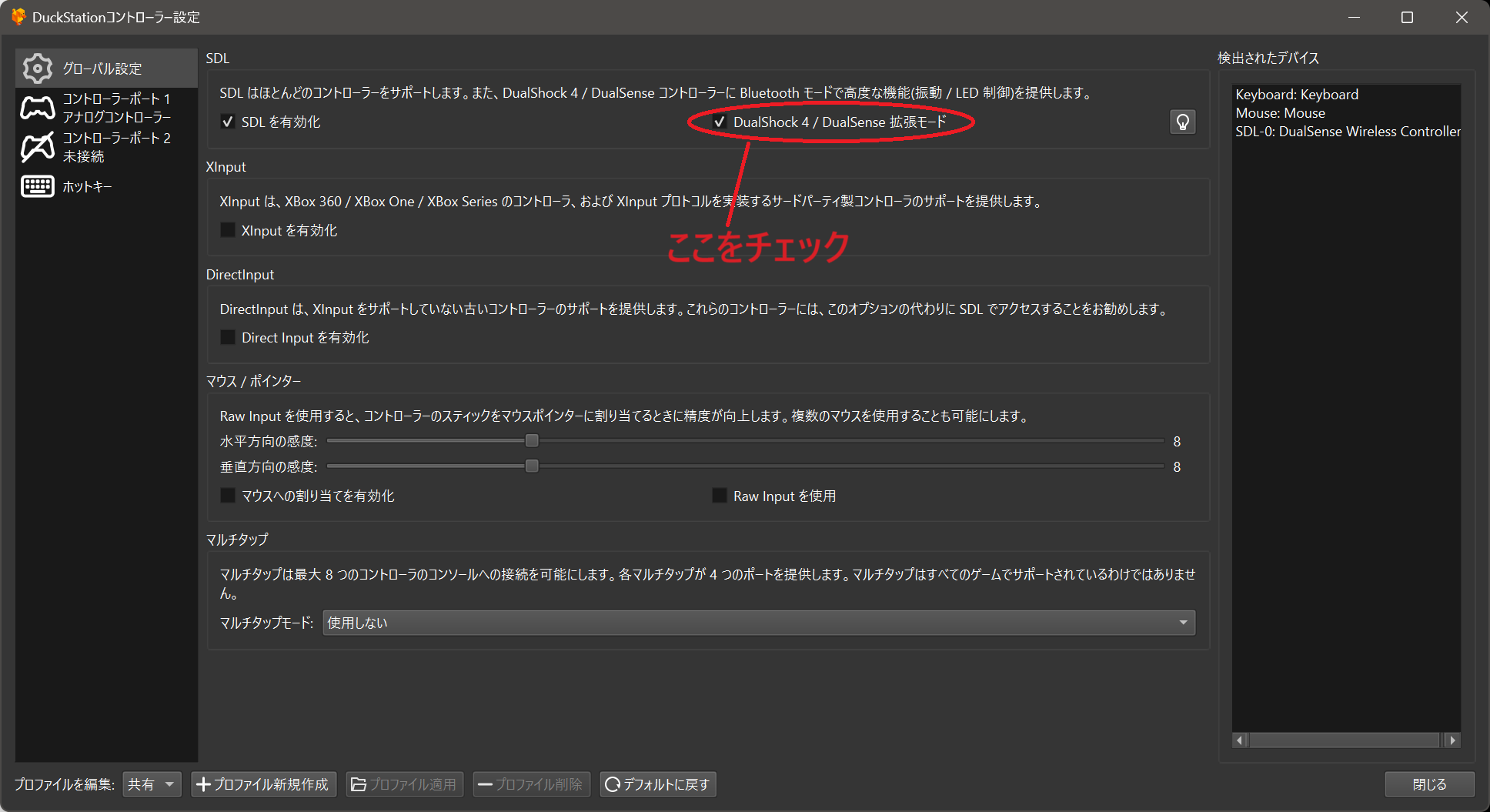The image size is (1490, 812).
Task: Toggle DualShock 4 / DualSense 拡張モード checkbox
Action: click(x=719, y=122)
